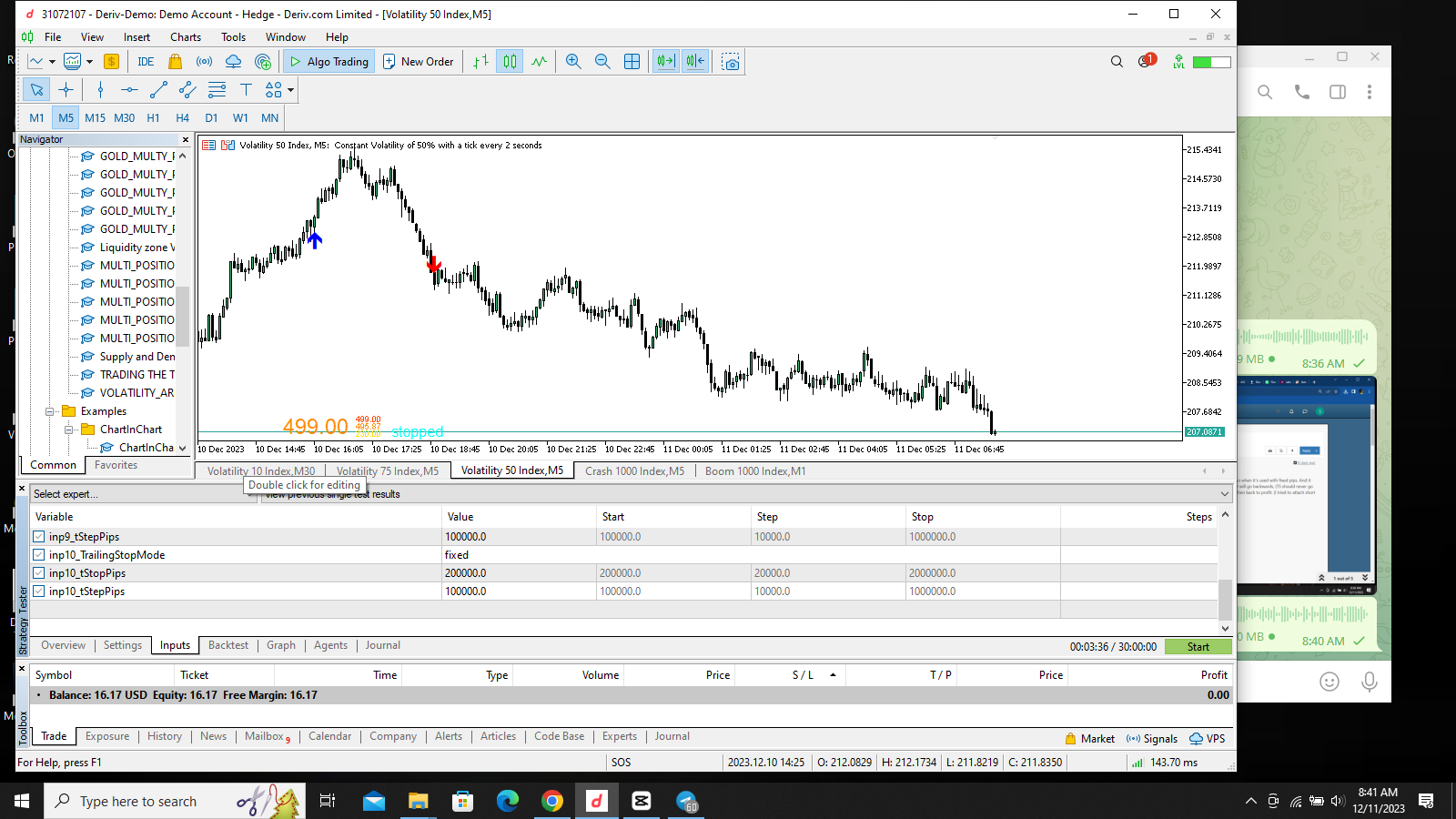
Task: Toggle inp10_tStopPips checkbox
Action: coord(39,573)
